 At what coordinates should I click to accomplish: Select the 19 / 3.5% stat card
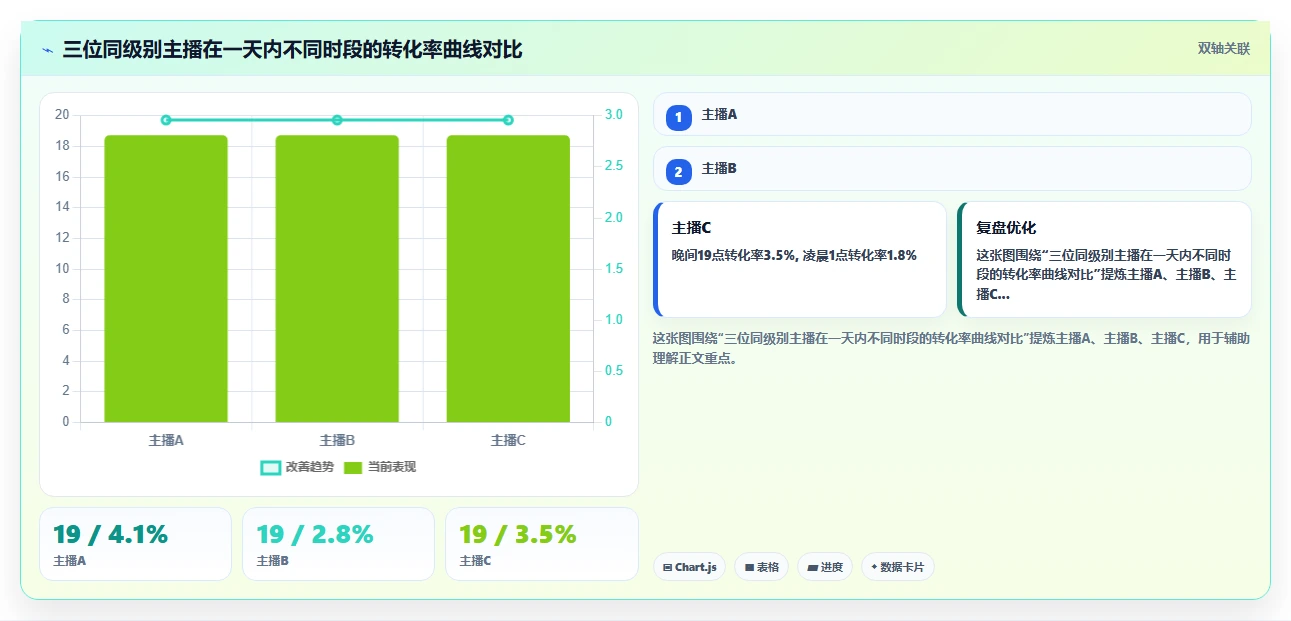[541, 544]
